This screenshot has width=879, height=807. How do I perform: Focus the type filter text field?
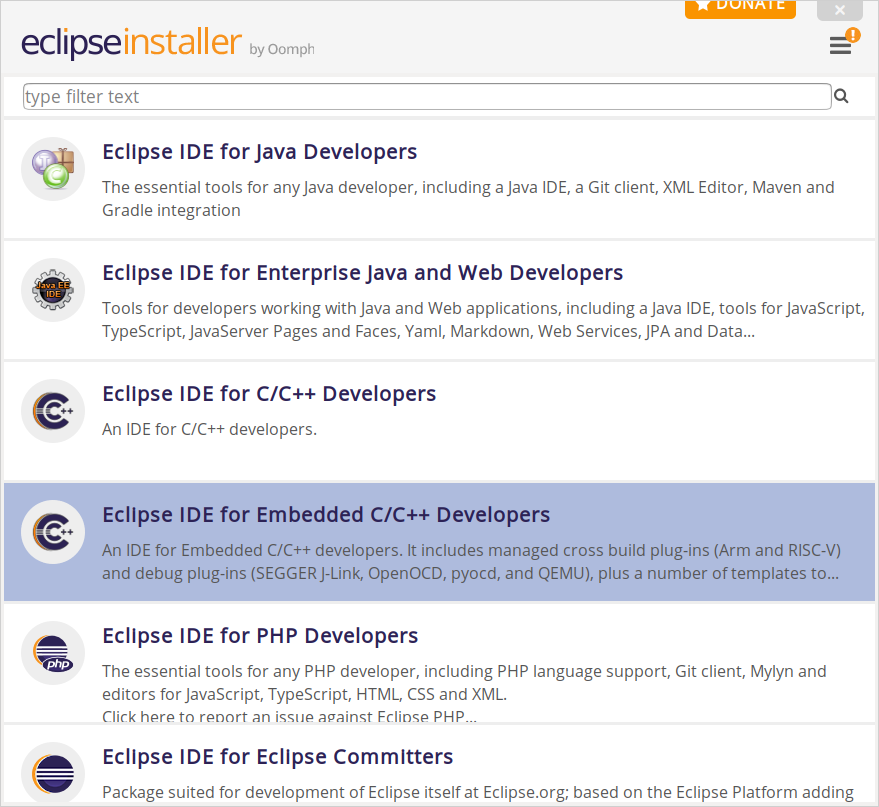[427, 96]
